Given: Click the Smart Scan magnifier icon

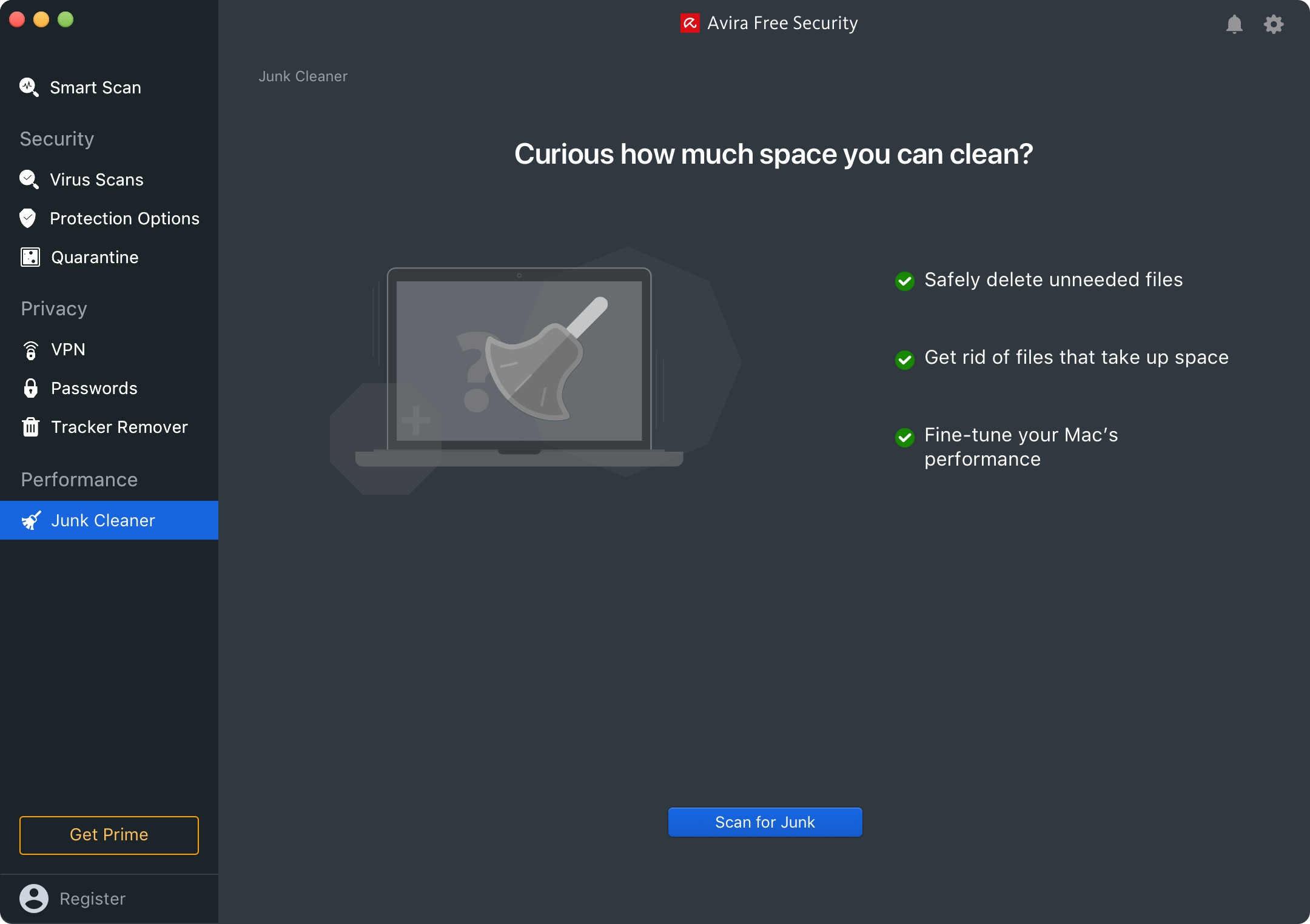Looking at the screenshot, I should 29,87.
